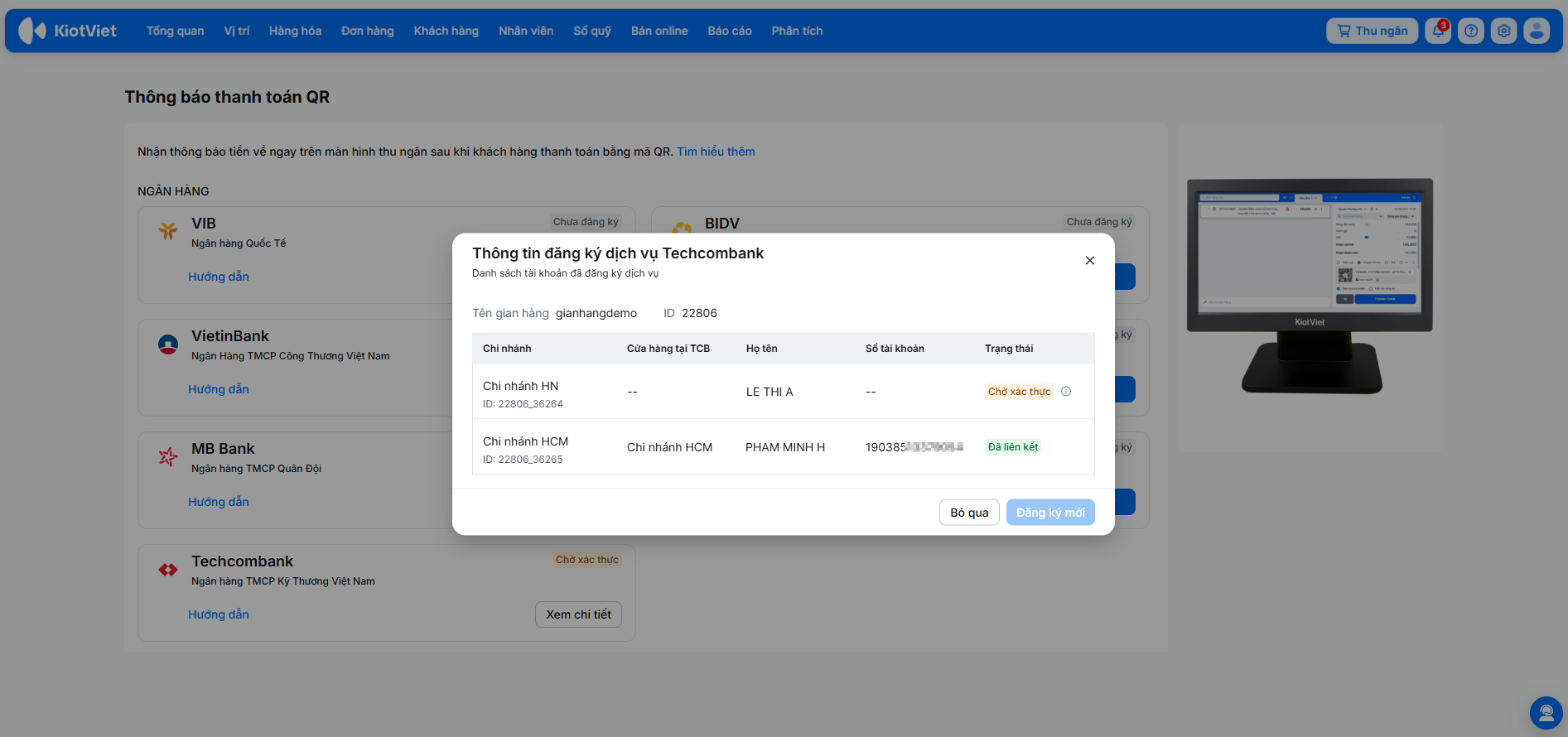
Task: Click Xem chi tiết on Techcombank card
Action: pos(578,614)
